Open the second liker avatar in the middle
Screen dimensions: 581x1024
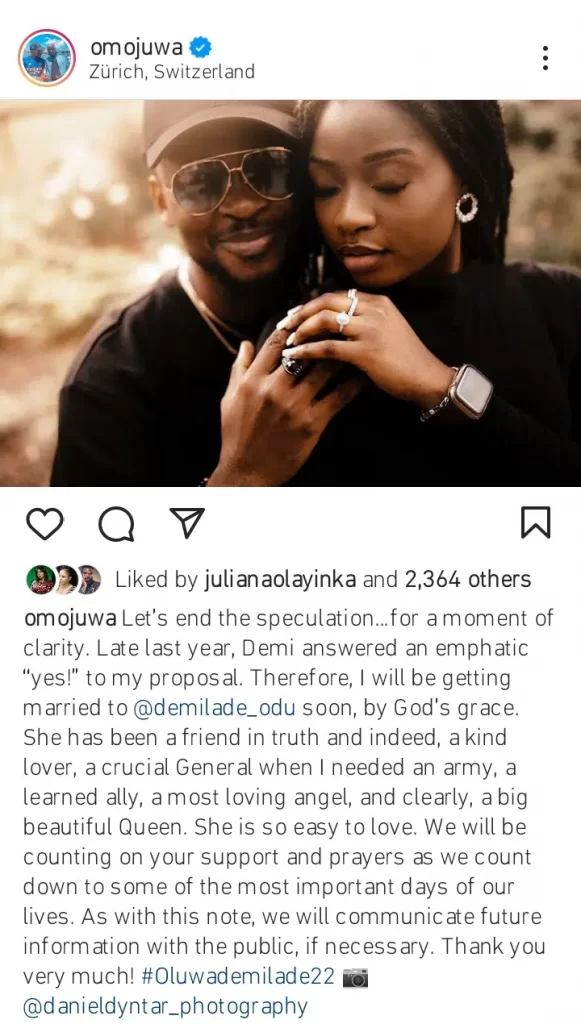click(x=66, y=579)
